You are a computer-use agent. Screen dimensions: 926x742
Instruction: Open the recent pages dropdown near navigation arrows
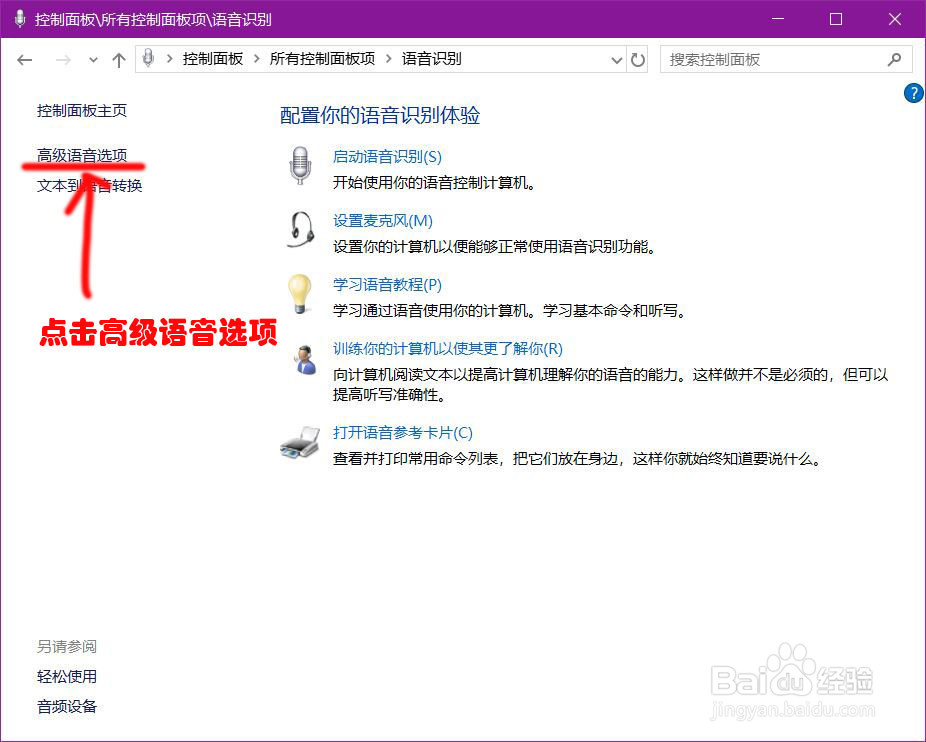point(93,60)
